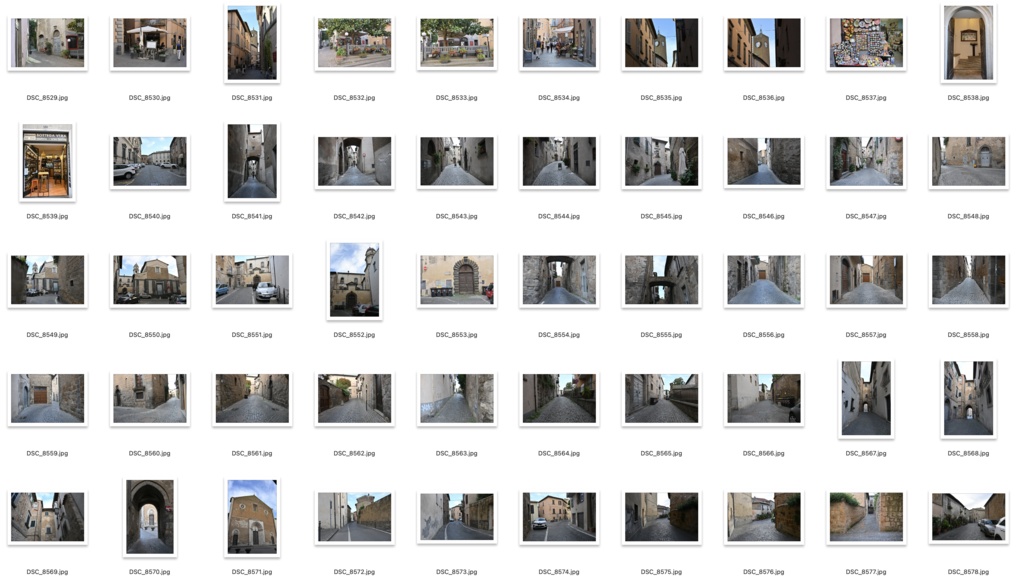Click the DSC_8568.jpg portrait street thumbnail
The image size is (1024, 577).
tap(968, 398)
